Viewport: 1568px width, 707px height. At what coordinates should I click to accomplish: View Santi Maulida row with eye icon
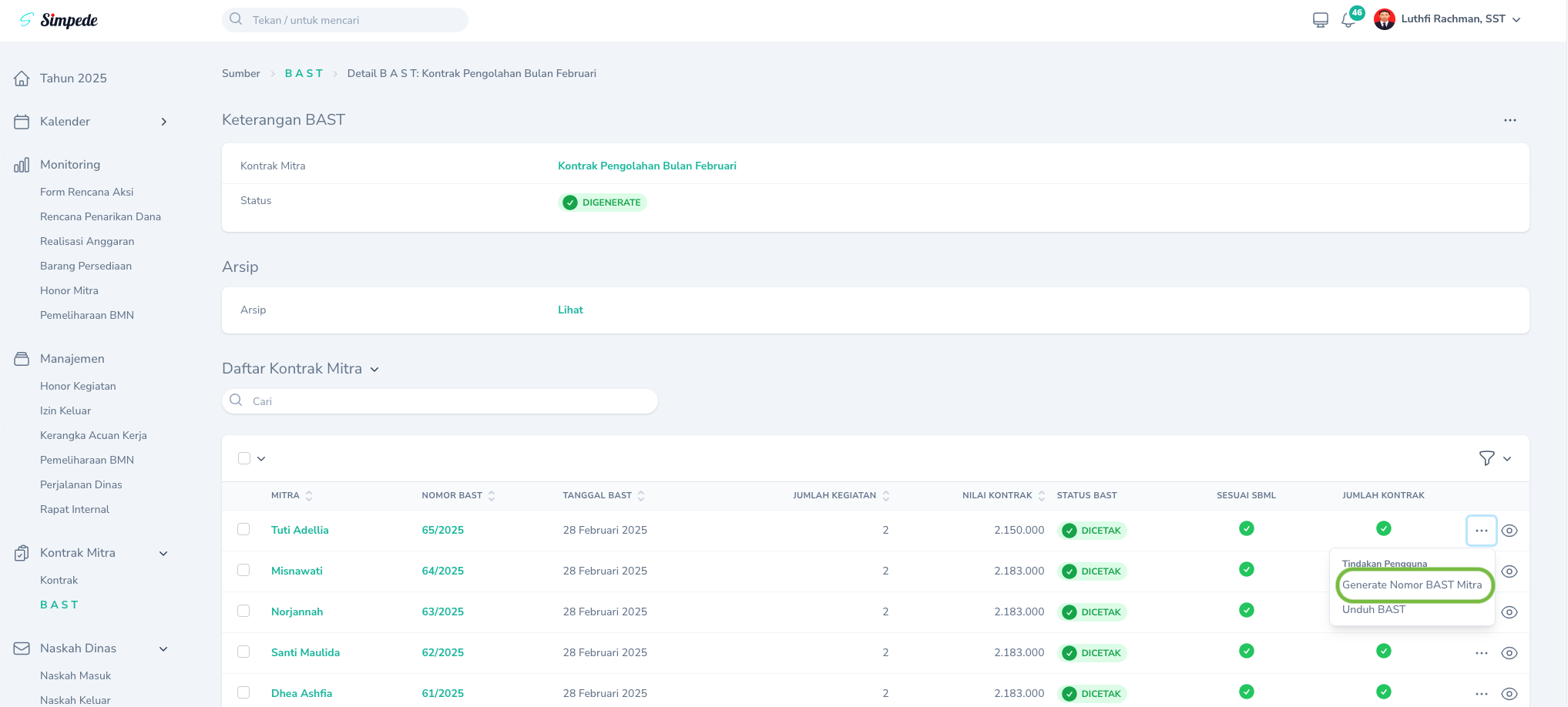pos(1509,653)
